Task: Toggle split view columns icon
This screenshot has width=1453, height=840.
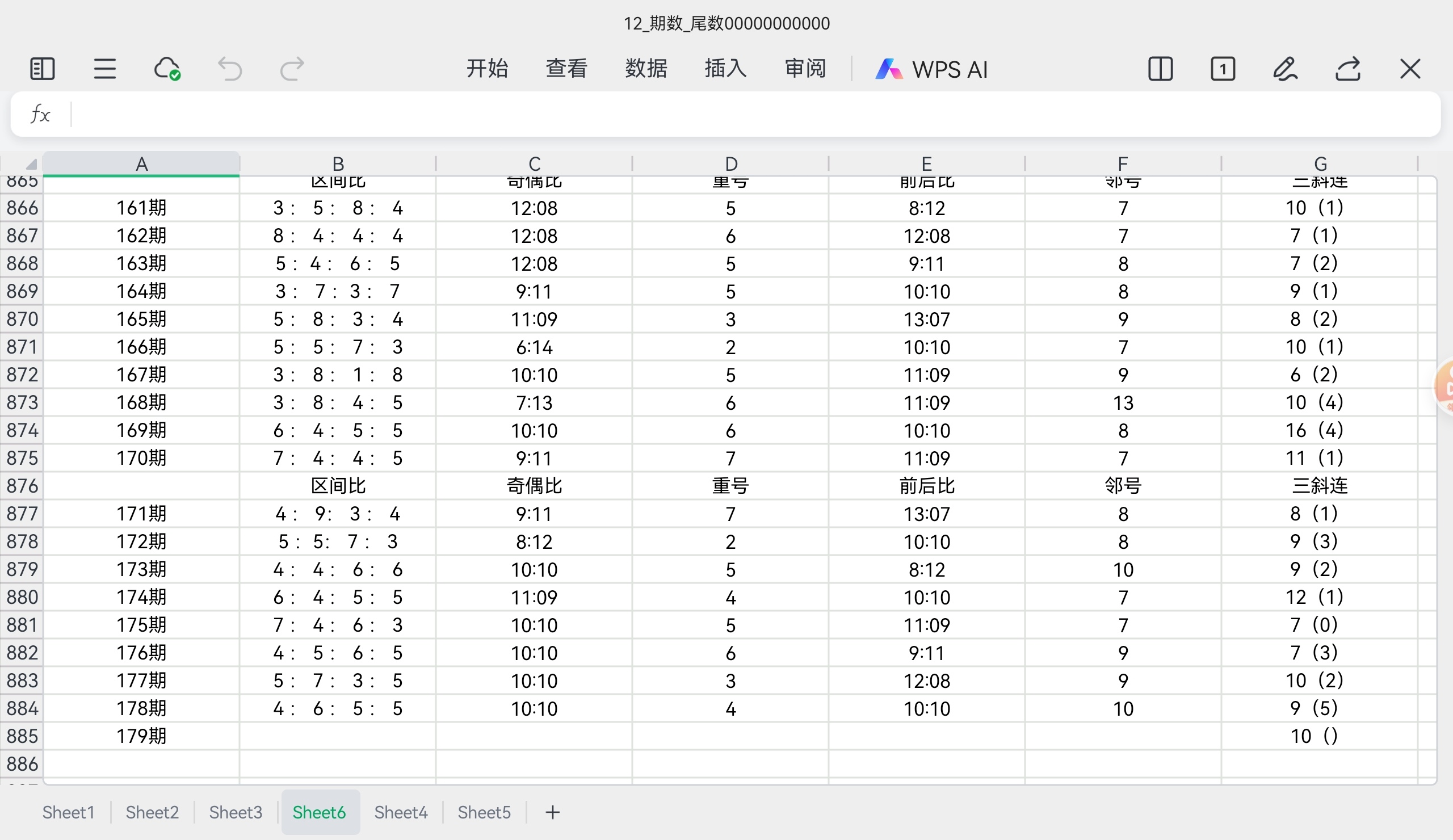Action: [1160, 69]
